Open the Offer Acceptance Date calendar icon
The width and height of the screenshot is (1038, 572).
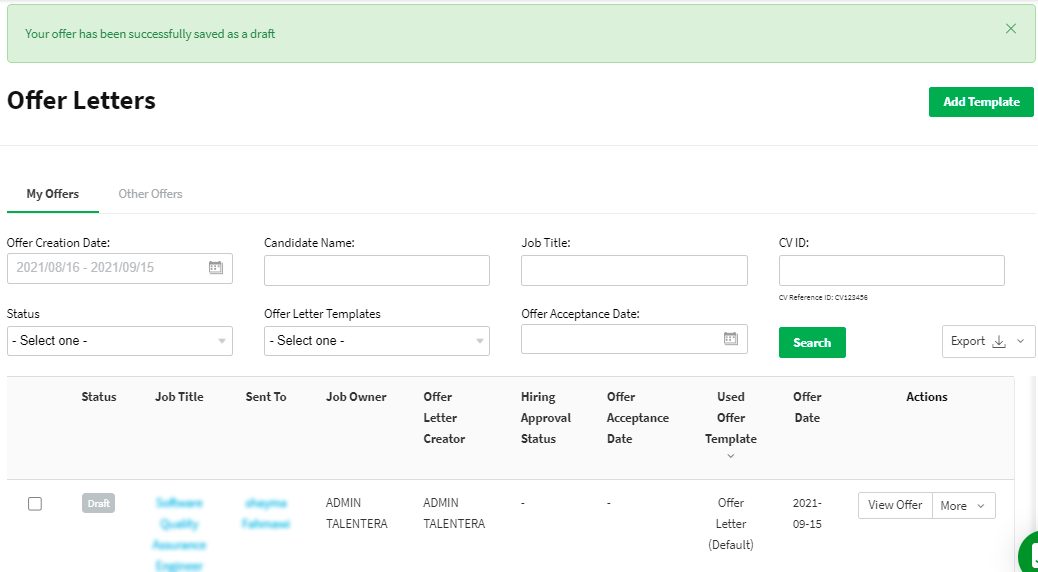(x=730, y=339)
